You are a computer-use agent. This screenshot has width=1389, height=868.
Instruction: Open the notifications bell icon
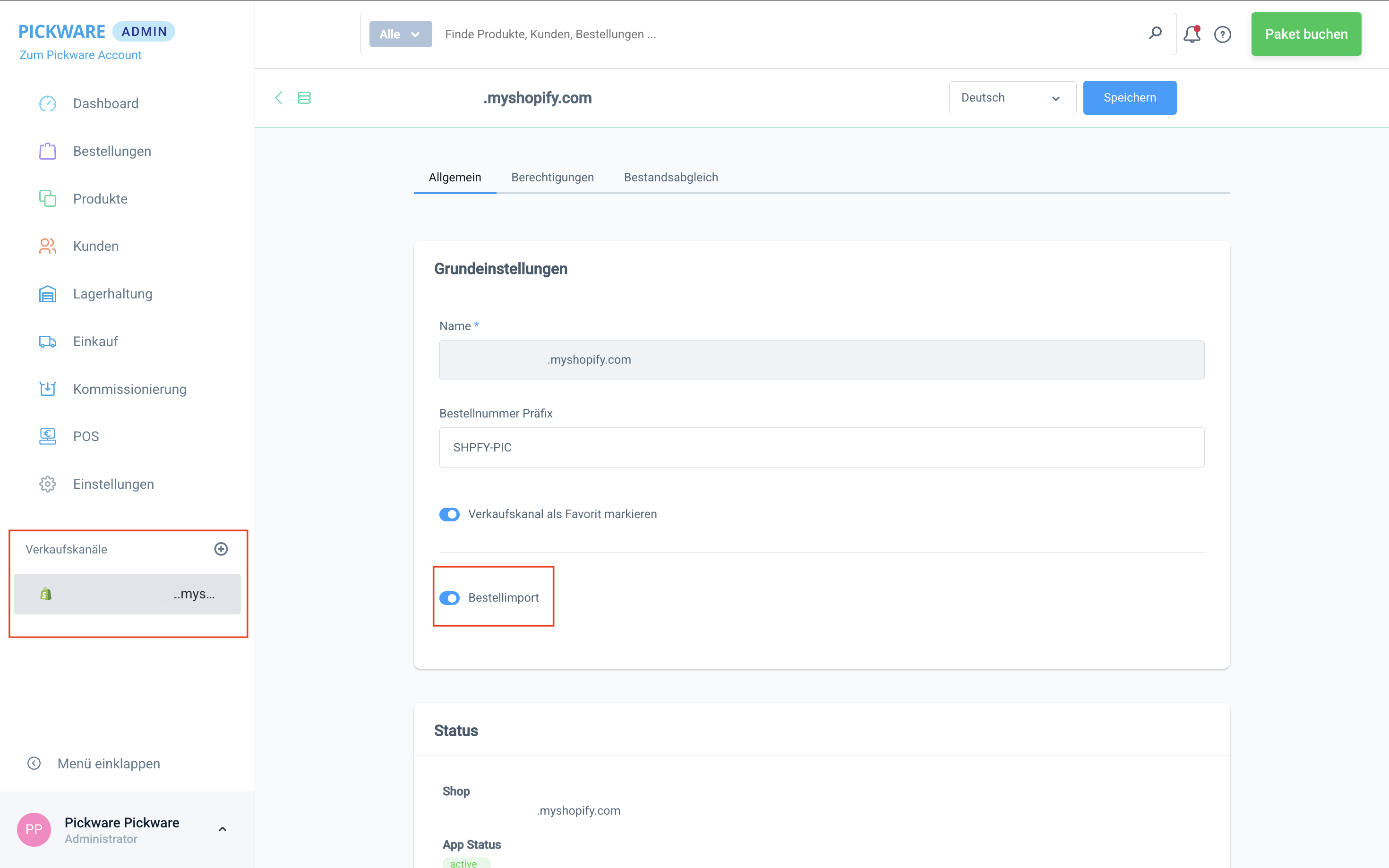coord(1192,34)
